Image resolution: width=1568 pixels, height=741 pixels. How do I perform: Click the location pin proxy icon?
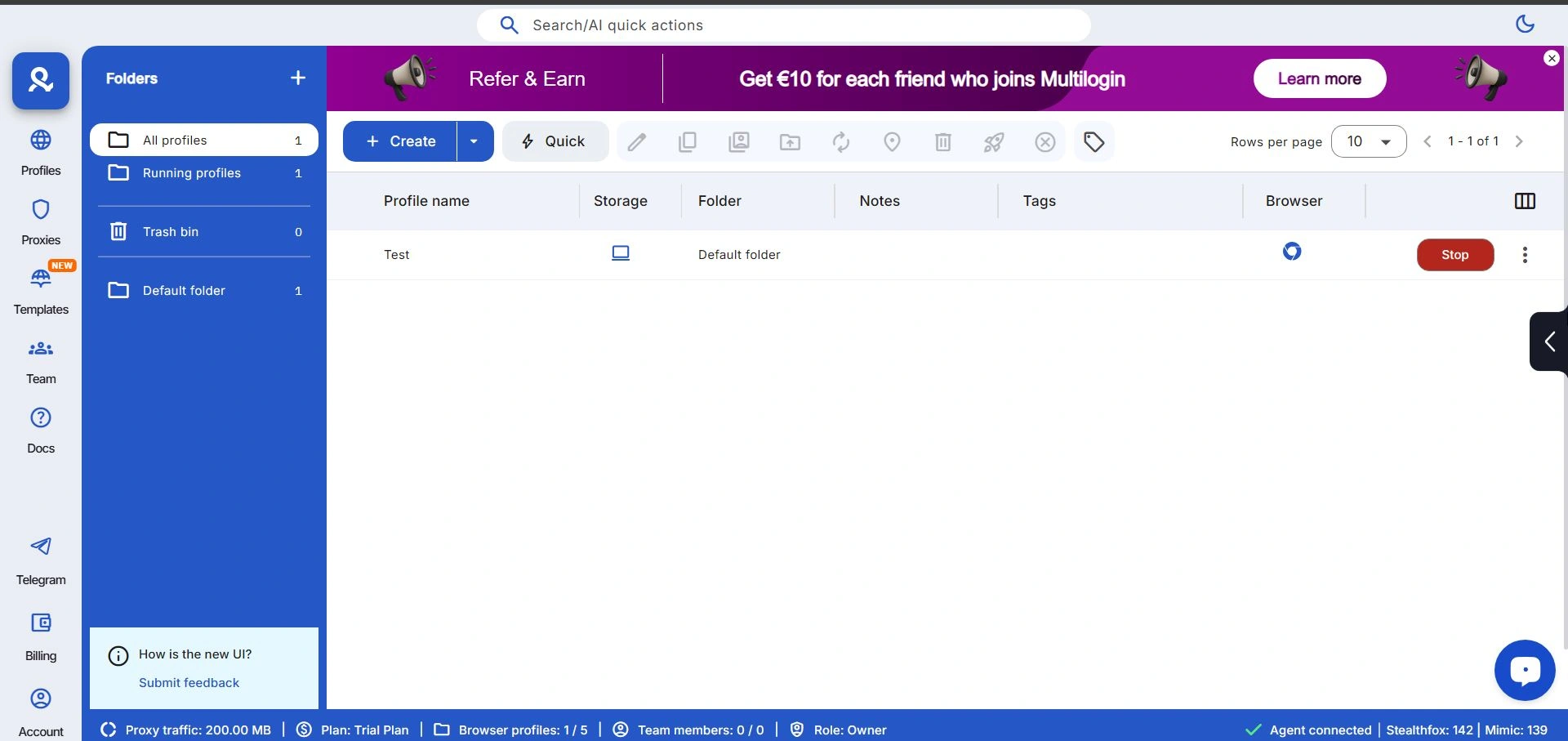coord(892,142)
